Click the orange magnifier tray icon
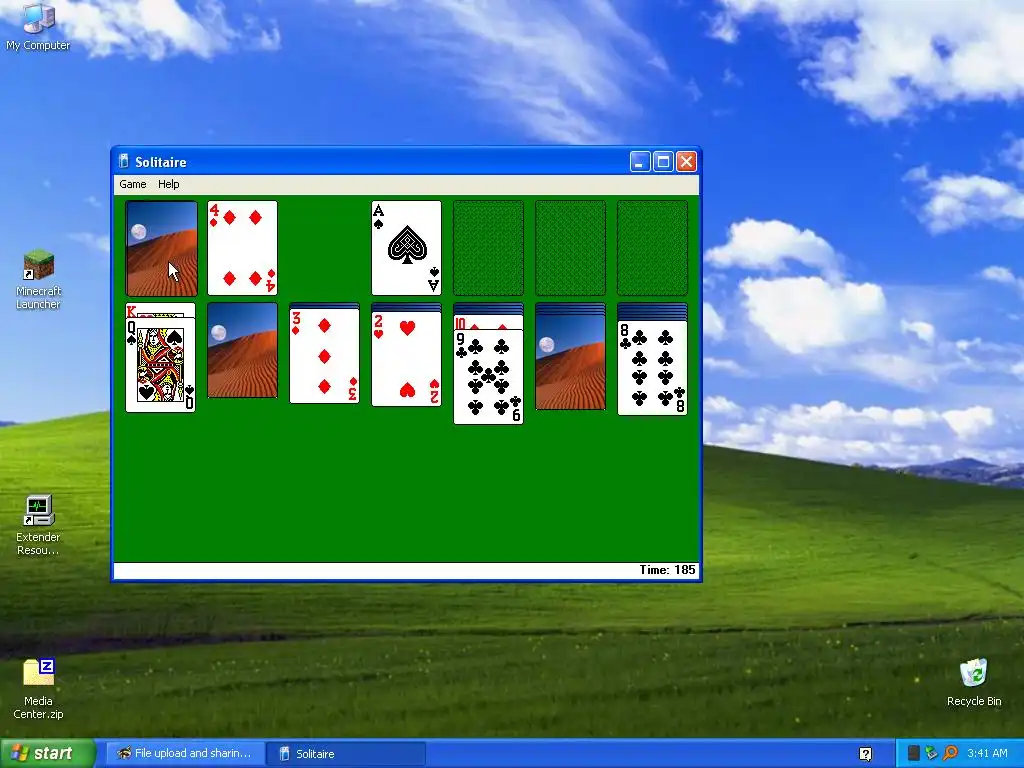This screenshot has height=768, width=1024. pos(950,753)
